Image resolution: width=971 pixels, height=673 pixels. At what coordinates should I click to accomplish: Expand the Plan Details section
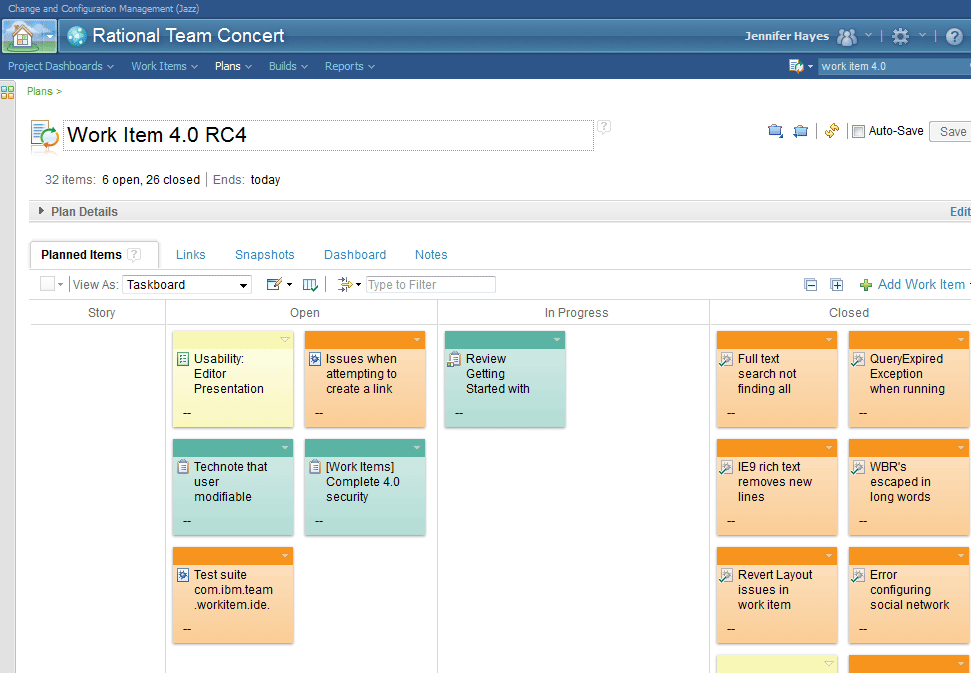point(41,211)
